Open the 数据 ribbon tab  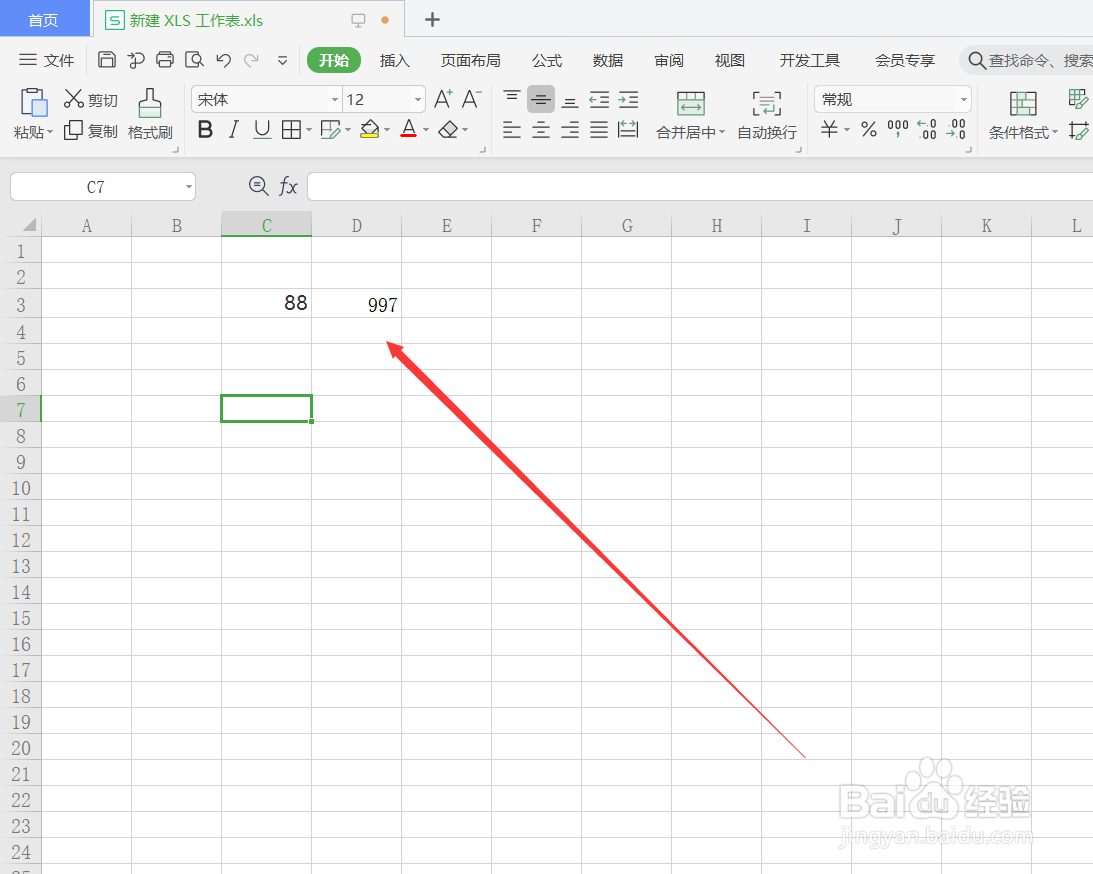coord(607,60)
